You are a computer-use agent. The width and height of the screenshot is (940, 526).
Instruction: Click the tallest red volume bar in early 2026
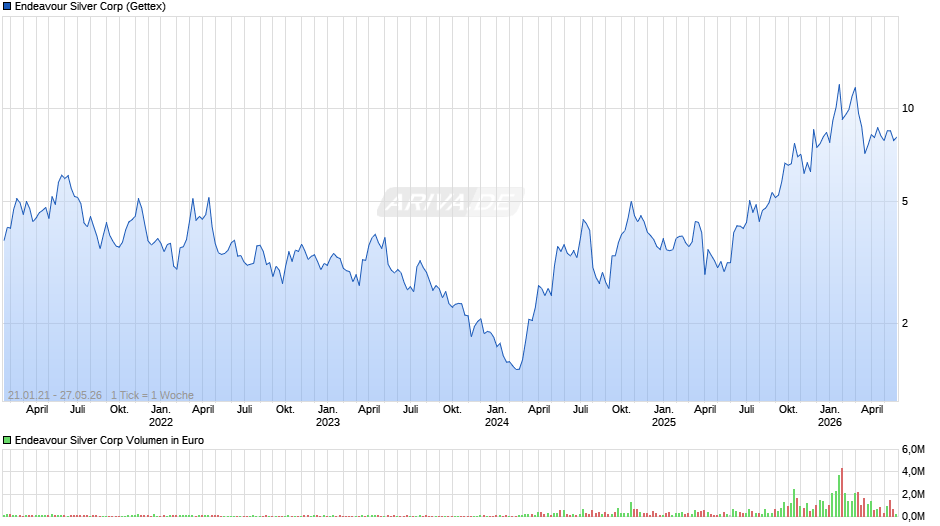(x=842, y=492)
